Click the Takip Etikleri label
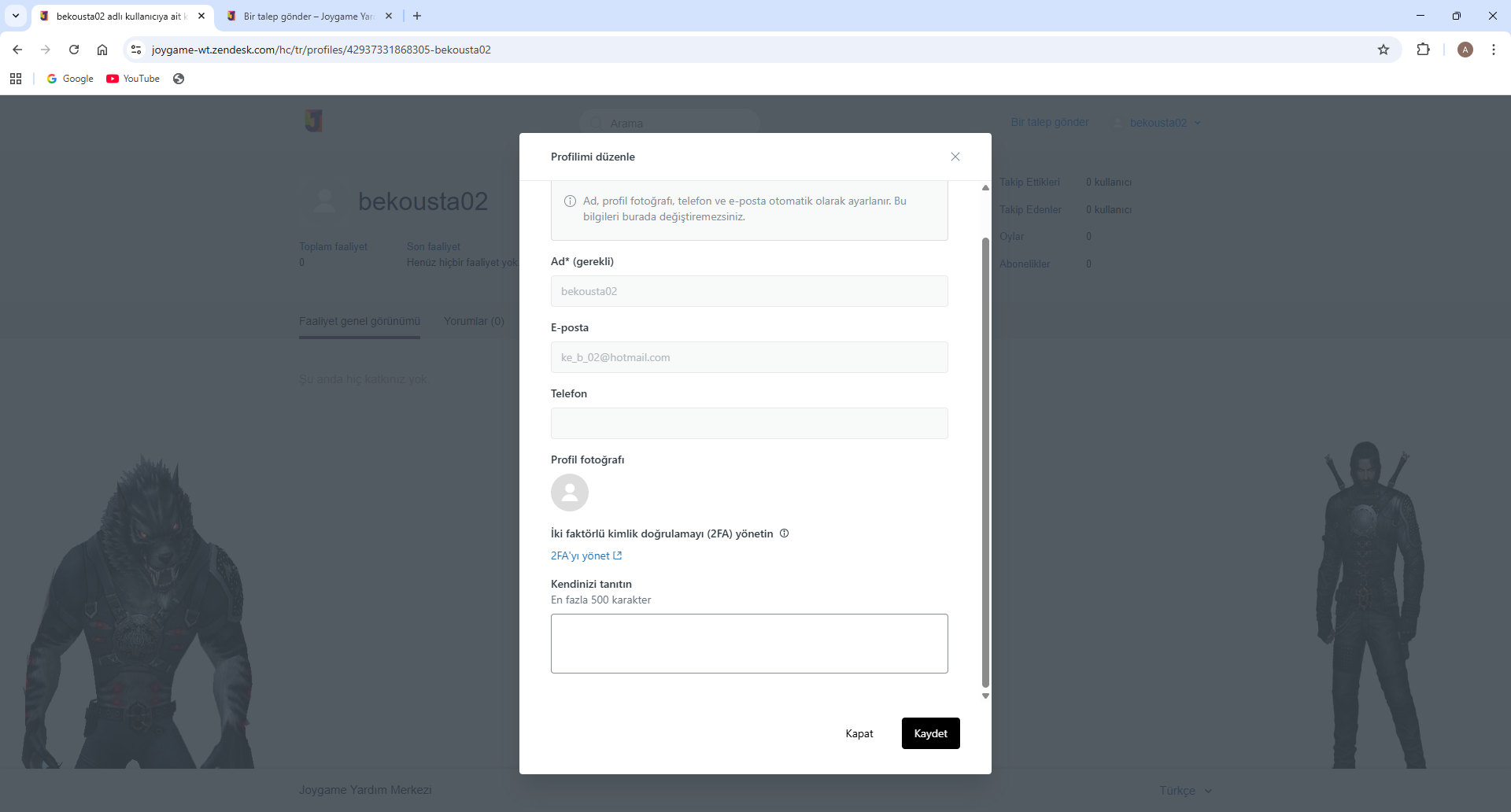Image resolution: width=1511 pixels, height=812 pixels. click(x=1029, y=183)
